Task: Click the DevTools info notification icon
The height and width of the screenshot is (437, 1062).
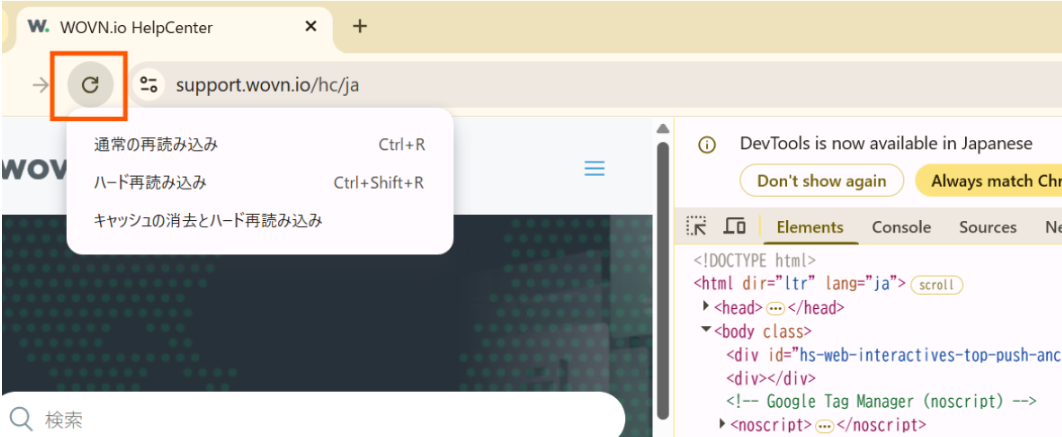Action: click(707, 144)
